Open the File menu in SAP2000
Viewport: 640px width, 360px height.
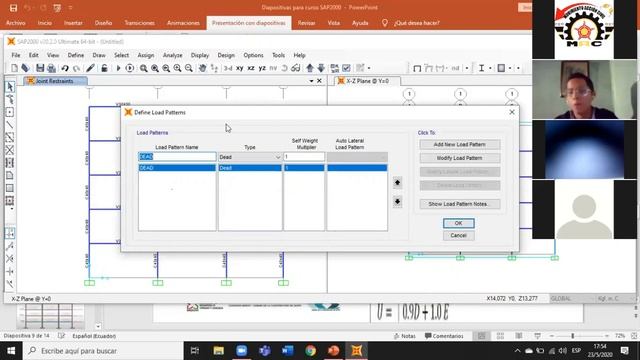click(16, 55)
